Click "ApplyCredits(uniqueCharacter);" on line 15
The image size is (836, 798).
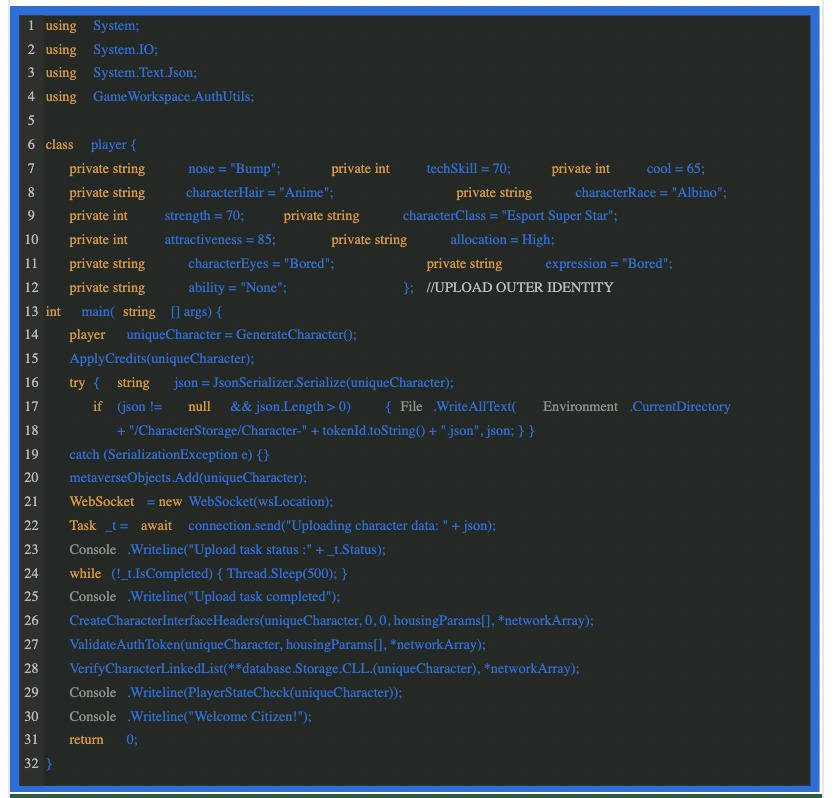(162, 358)
